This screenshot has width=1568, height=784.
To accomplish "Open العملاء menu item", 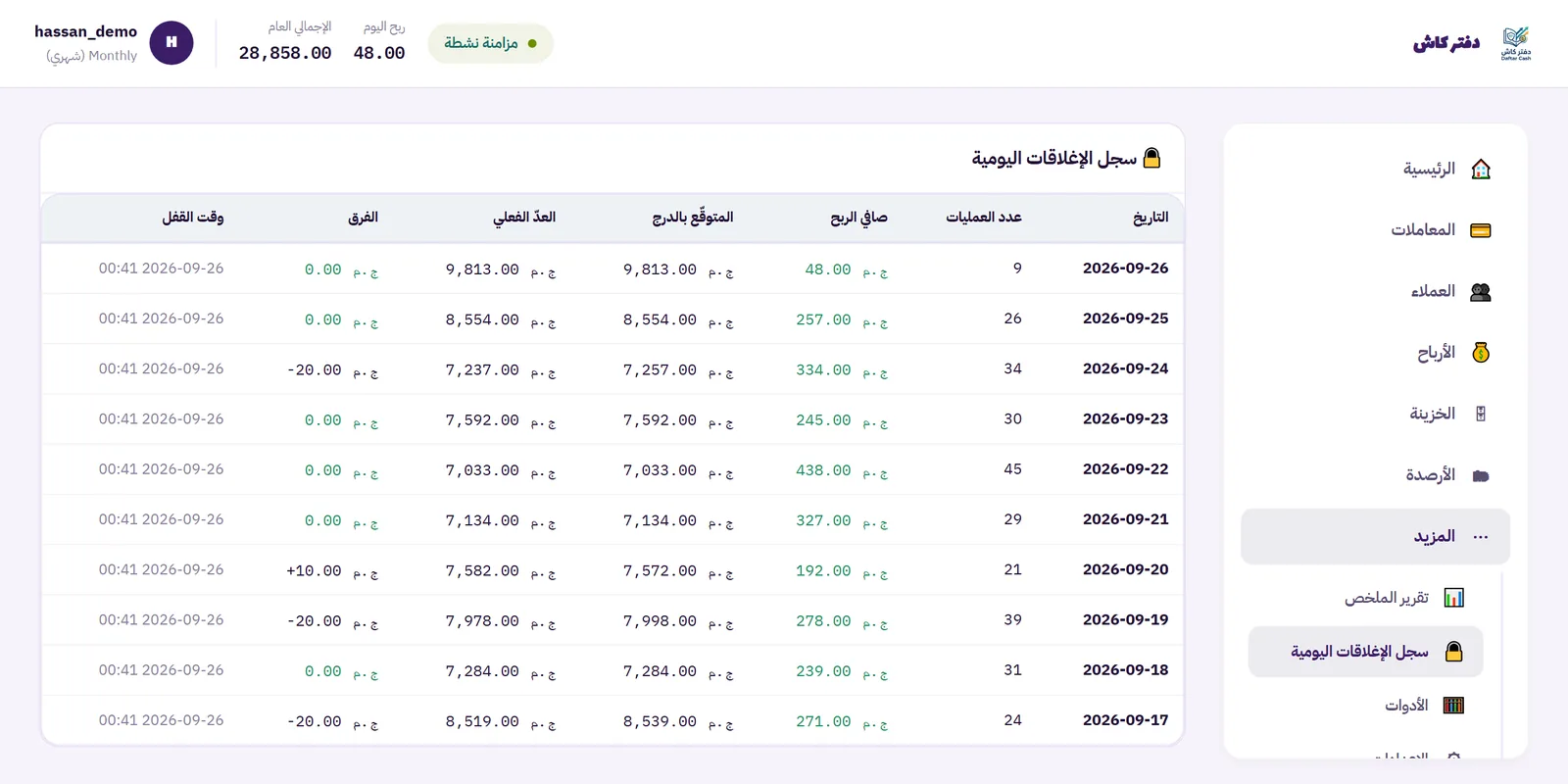I will 1376,291.
